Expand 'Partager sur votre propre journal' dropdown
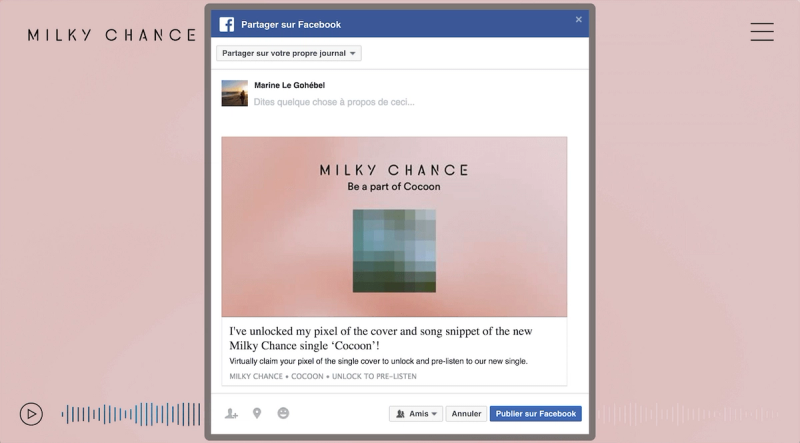 pos(289,53)
